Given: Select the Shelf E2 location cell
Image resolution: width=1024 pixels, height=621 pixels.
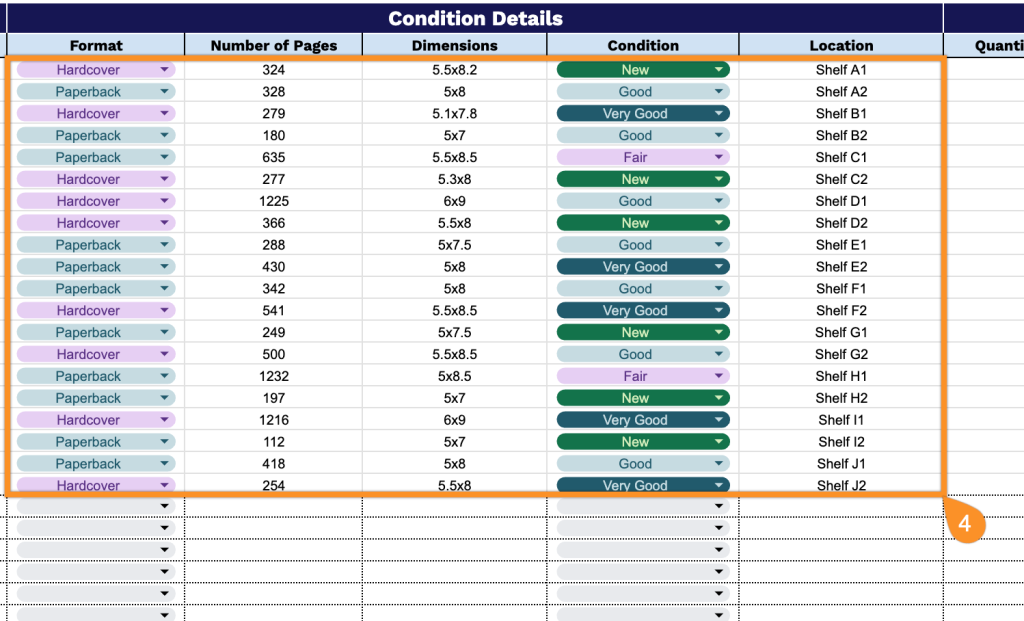Looking at the screenshot, I should 841,267.
